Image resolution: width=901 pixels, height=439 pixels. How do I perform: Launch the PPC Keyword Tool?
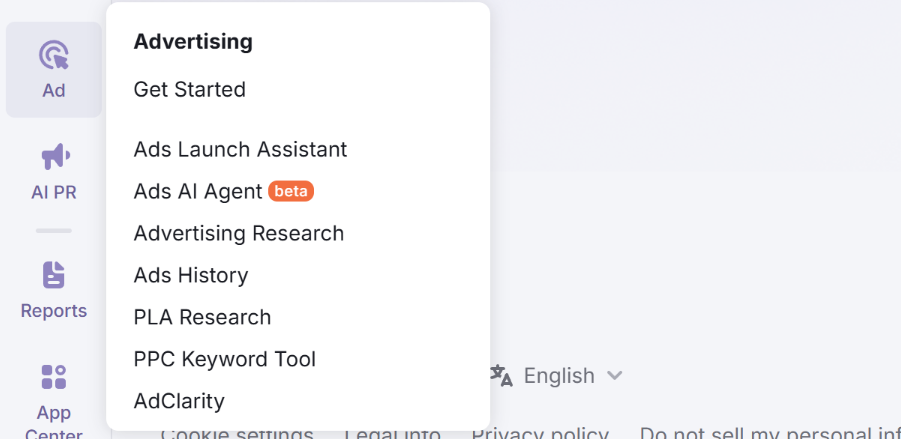pyautogui.click(x=225, y=360)
